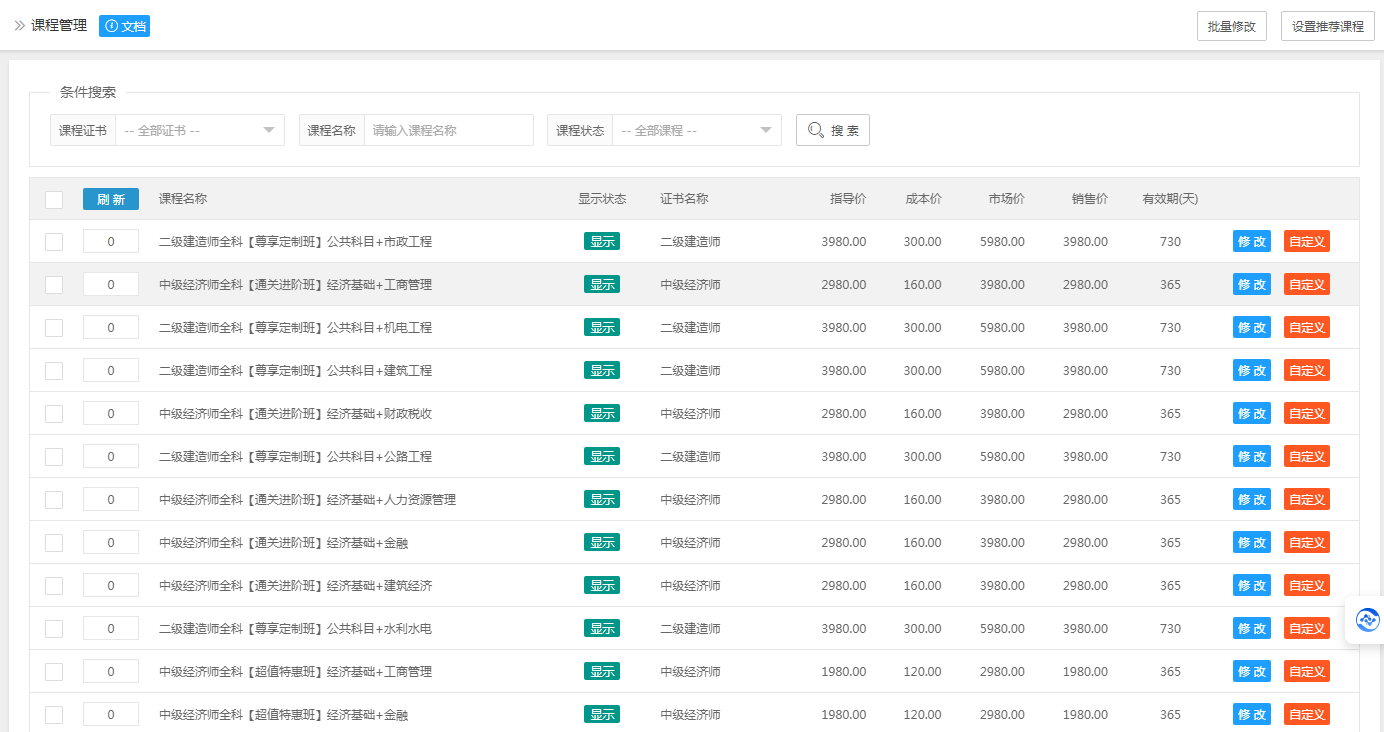The width and height of the screenshot is (1384, 732).
Task: Click 730 validity days in 公共科目+建筑工程 row
Action: (1170, 371)
